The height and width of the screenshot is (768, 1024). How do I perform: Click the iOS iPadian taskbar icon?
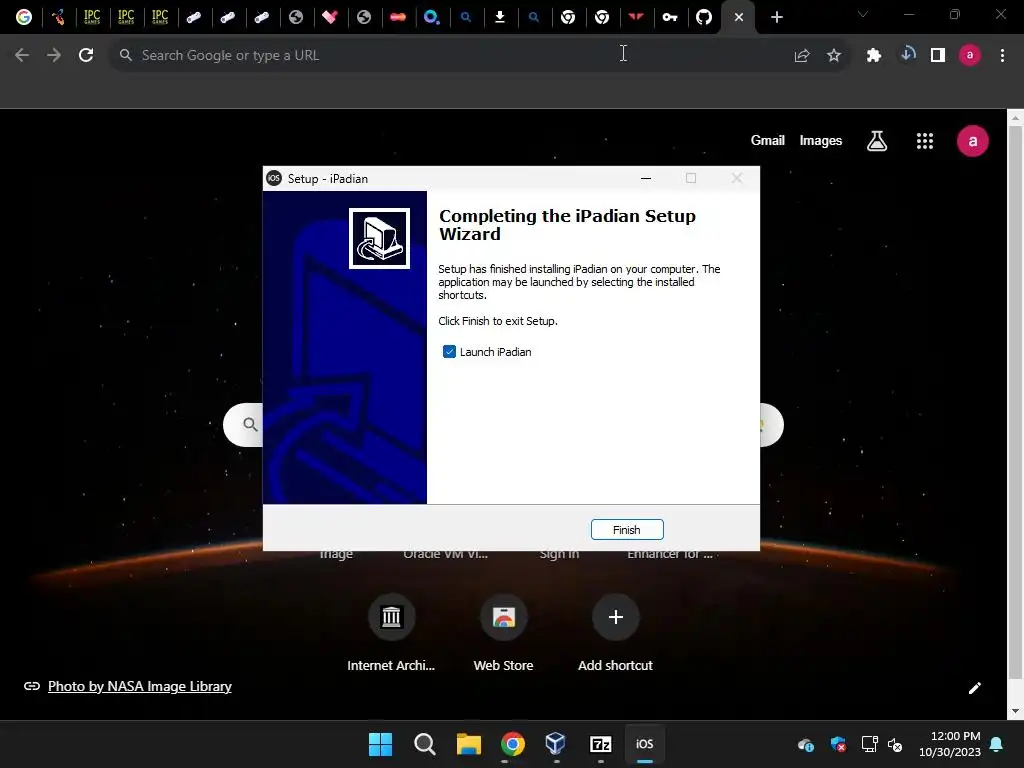click(645, 744)
